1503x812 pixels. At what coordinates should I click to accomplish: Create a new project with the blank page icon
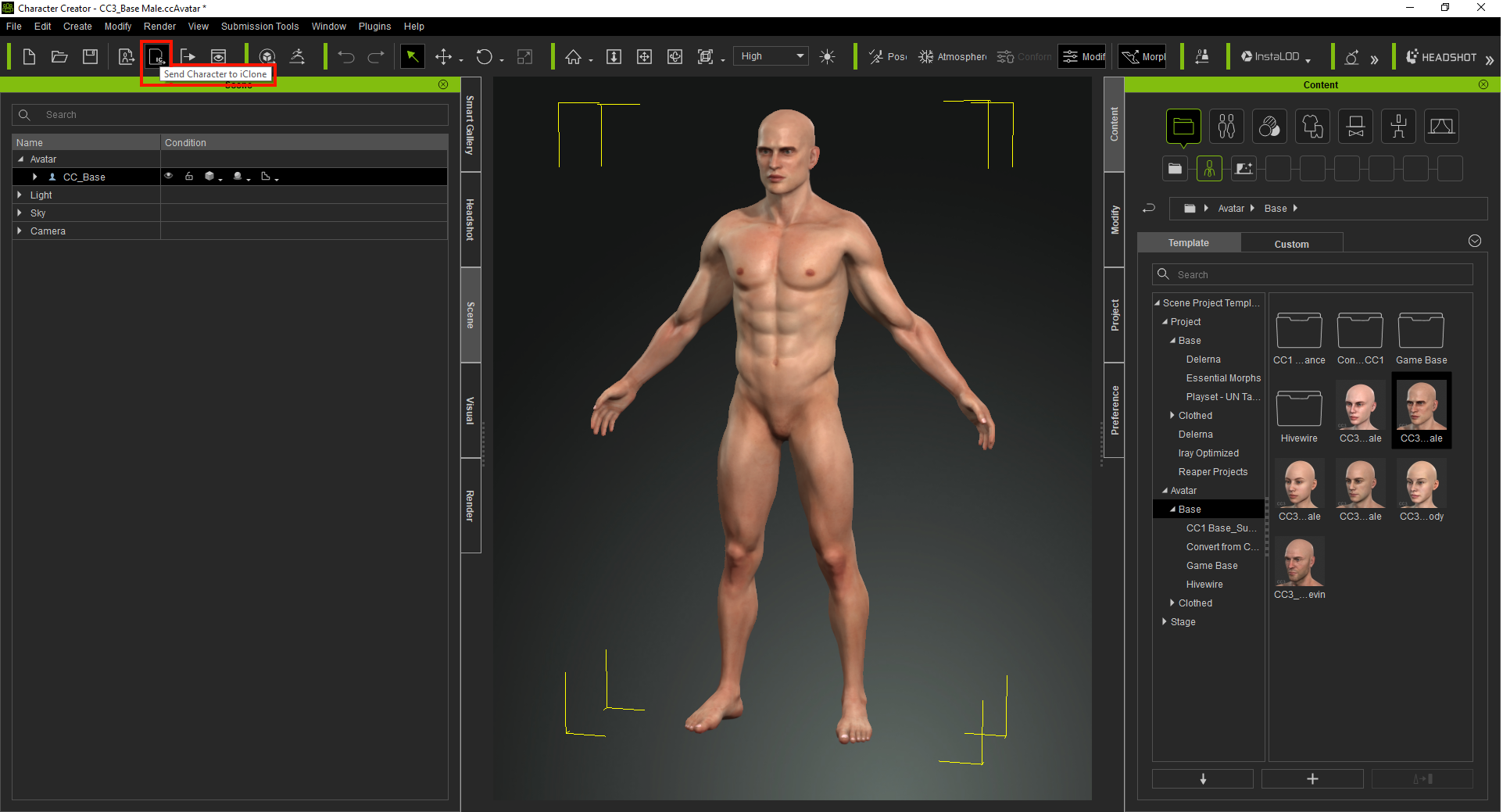click(29, 57)
